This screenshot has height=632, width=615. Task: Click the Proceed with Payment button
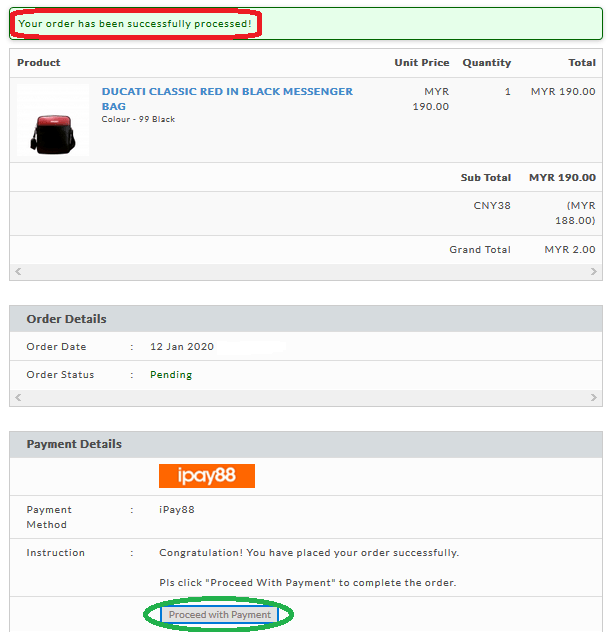pos(220,615)
